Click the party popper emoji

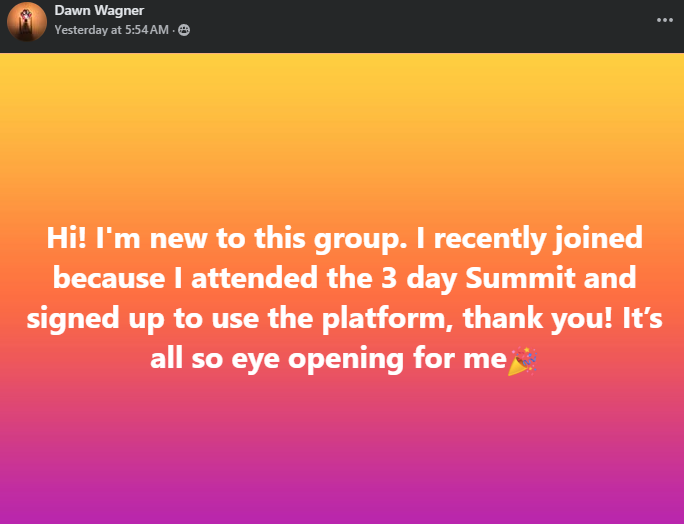tap(521, 361)
